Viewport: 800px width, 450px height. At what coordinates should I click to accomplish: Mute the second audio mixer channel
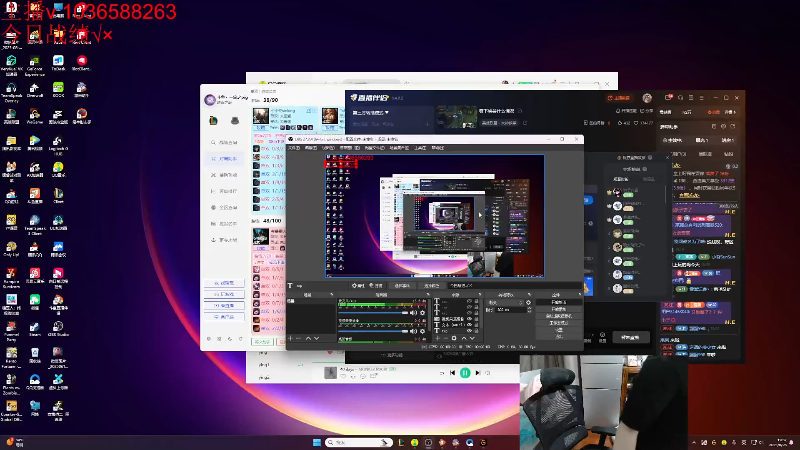click(413, 331)
